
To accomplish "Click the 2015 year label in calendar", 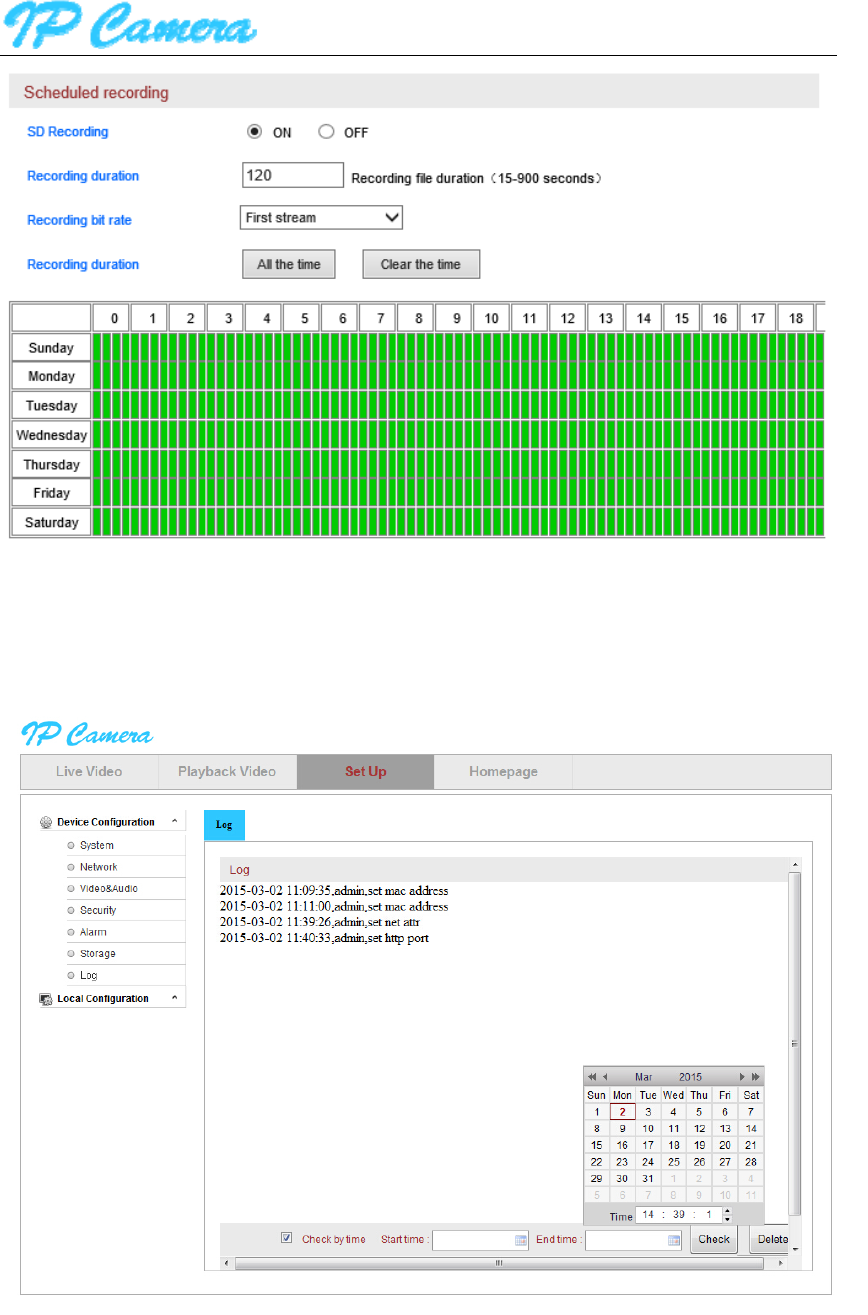I will click(690, 1077).
